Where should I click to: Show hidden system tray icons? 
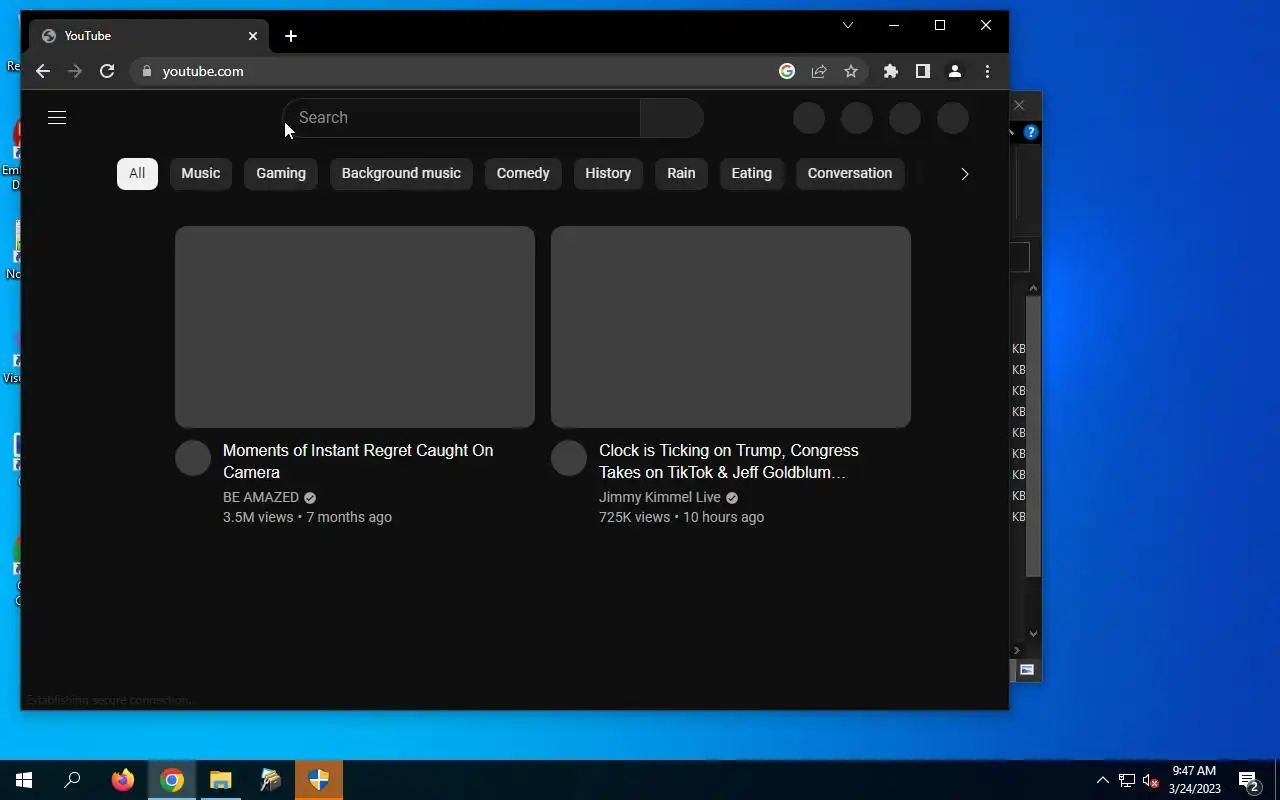1102,780
